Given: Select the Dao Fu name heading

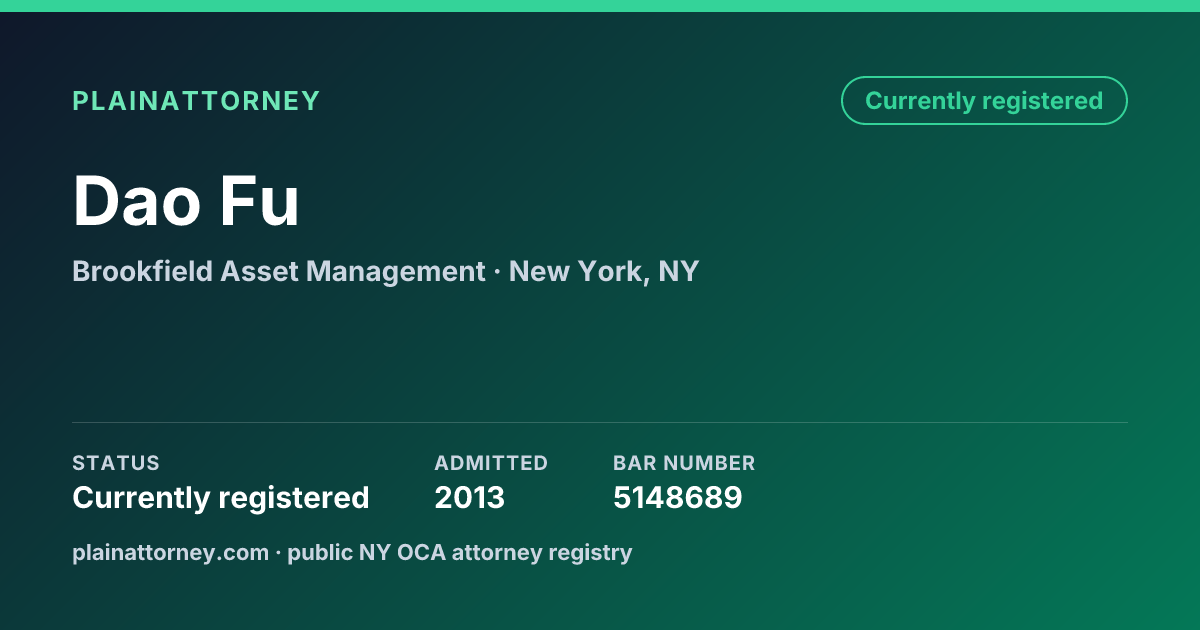Looking at the screenshot, I should pos(186,202).
